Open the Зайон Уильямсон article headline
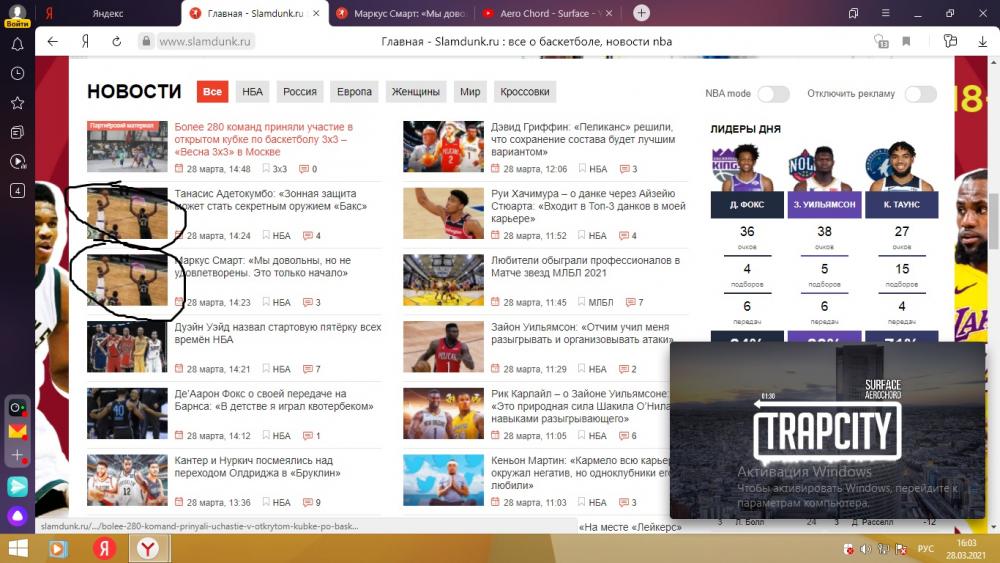 coord(580,334)
